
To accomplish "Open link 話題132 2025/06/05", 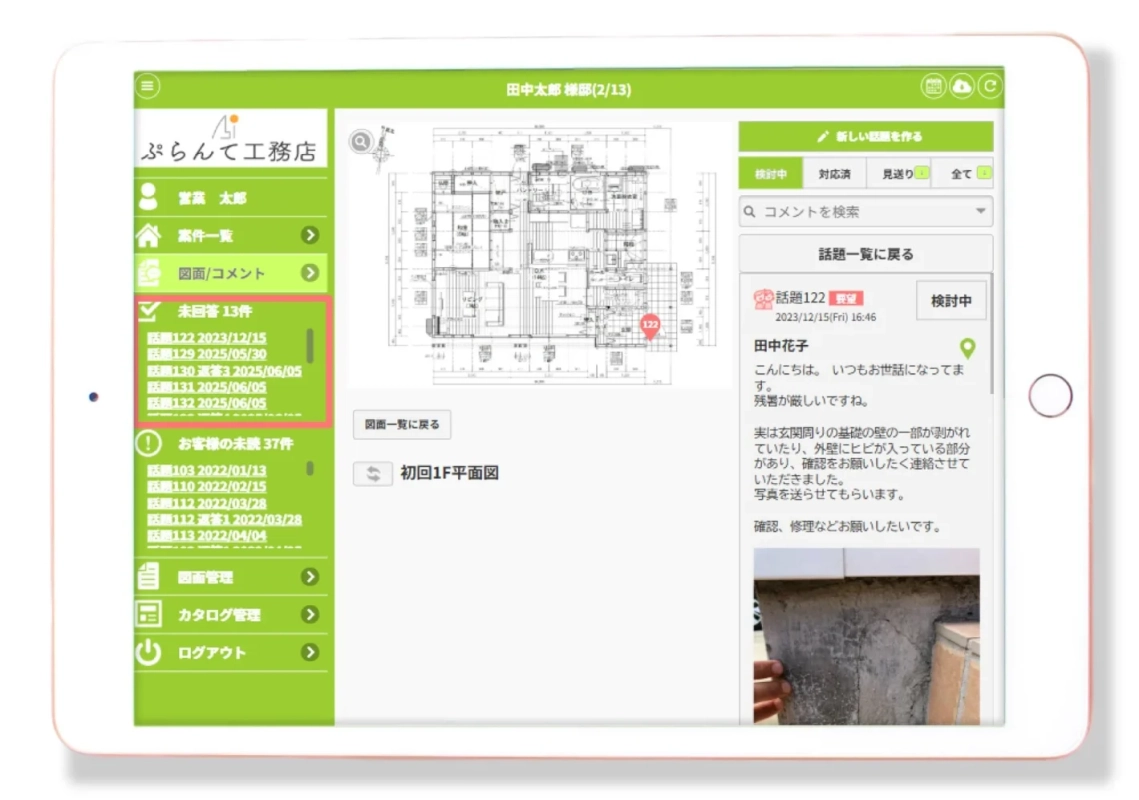I will pyautogui.click(x=207, y=403).
